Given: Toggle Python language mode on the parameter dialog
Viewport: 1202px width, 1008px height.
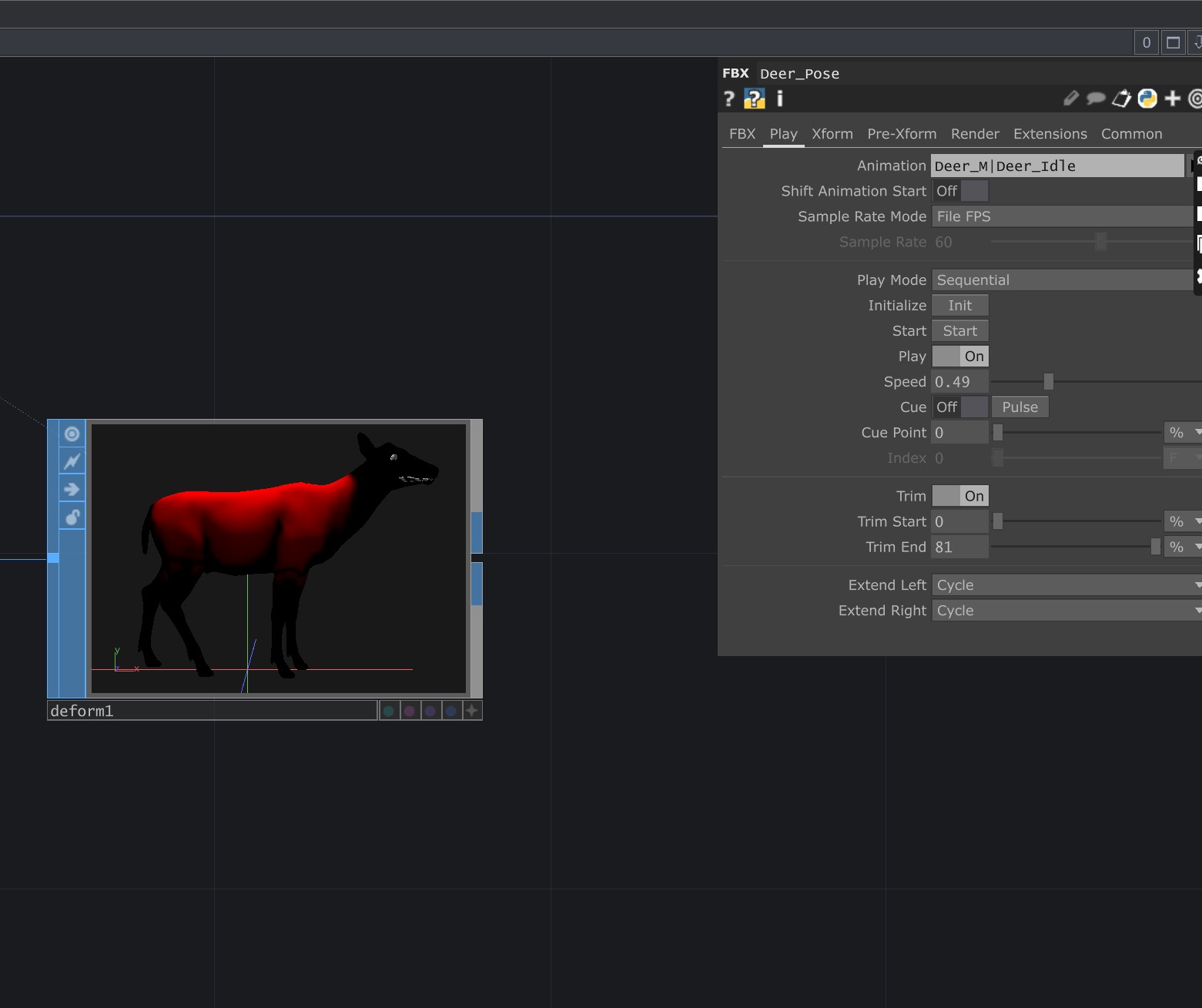Looking at the screenshot, I should (x=1147, y=98).
